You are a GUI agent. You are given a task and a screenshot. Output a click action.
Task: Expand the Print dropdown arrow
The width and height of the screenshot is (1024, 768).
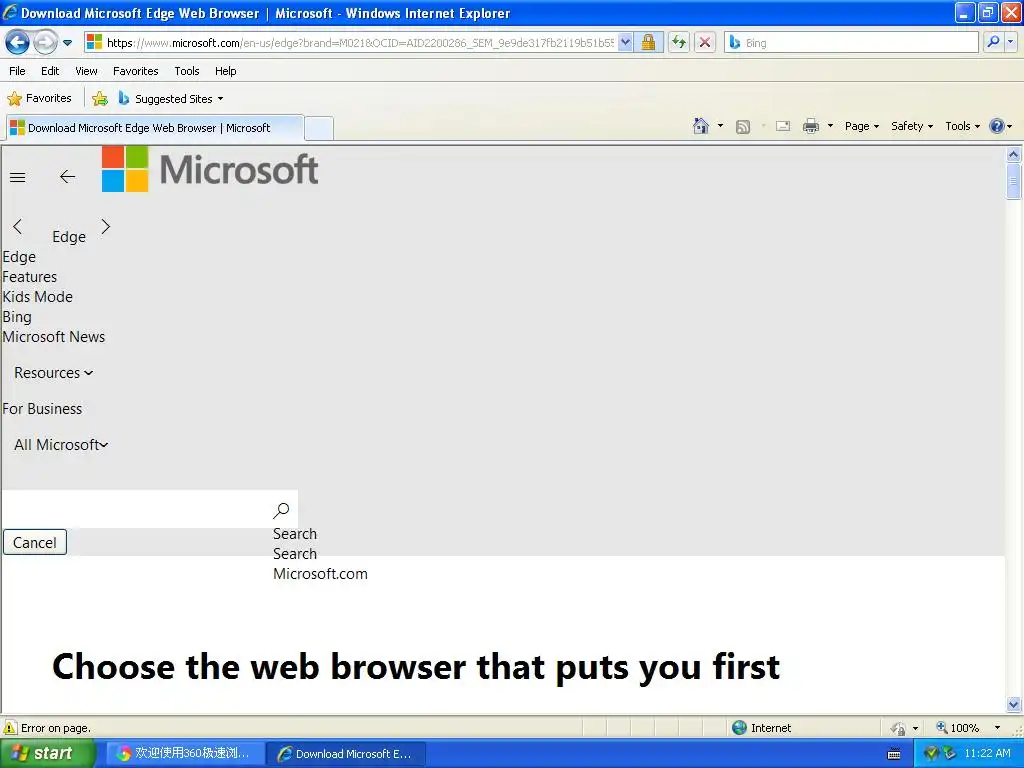point(830,126)
